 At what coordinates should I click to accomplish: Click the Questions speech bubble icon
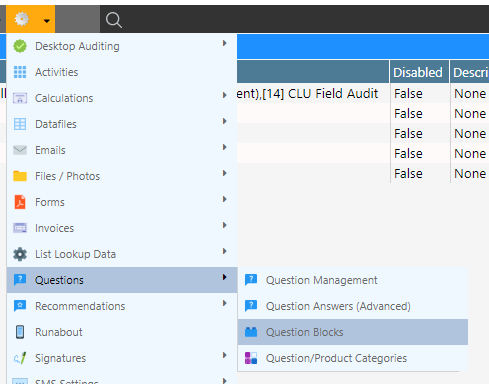[20, 280]
